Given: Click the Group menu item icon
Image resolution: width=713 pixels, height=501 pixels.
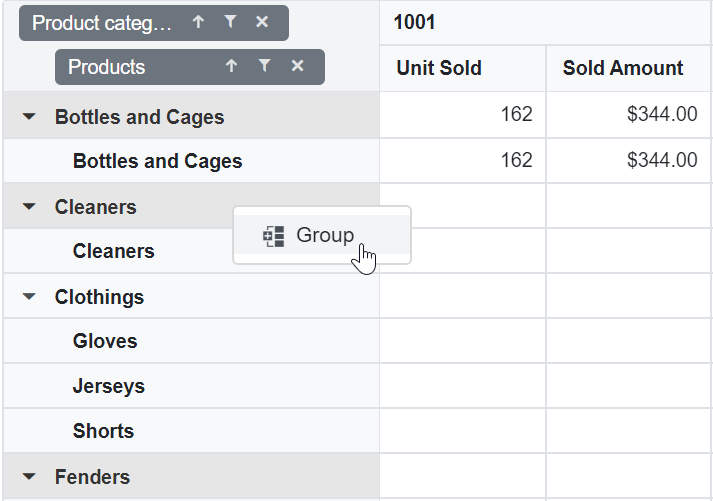Looking at the screenshot, I should [273, 236].
